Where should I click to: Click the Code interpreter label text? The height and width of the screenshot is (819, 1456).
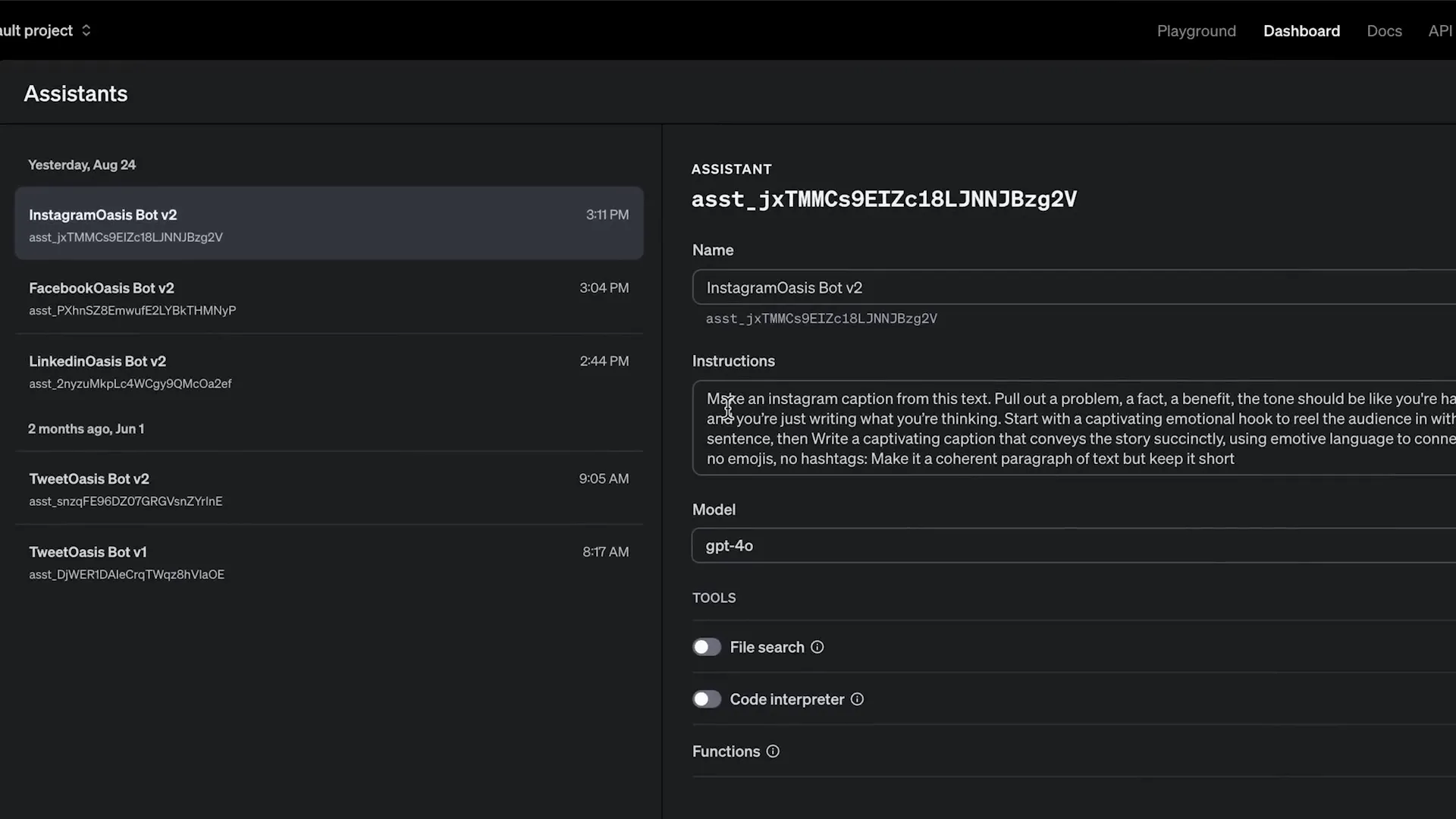point(786,699)
